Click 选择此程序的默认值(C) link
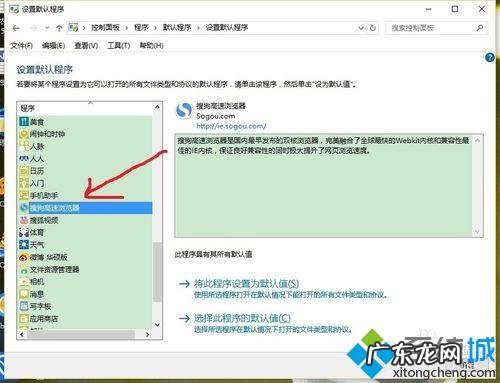The height and width of the screenshot is (383, 500). pos(242,318)
